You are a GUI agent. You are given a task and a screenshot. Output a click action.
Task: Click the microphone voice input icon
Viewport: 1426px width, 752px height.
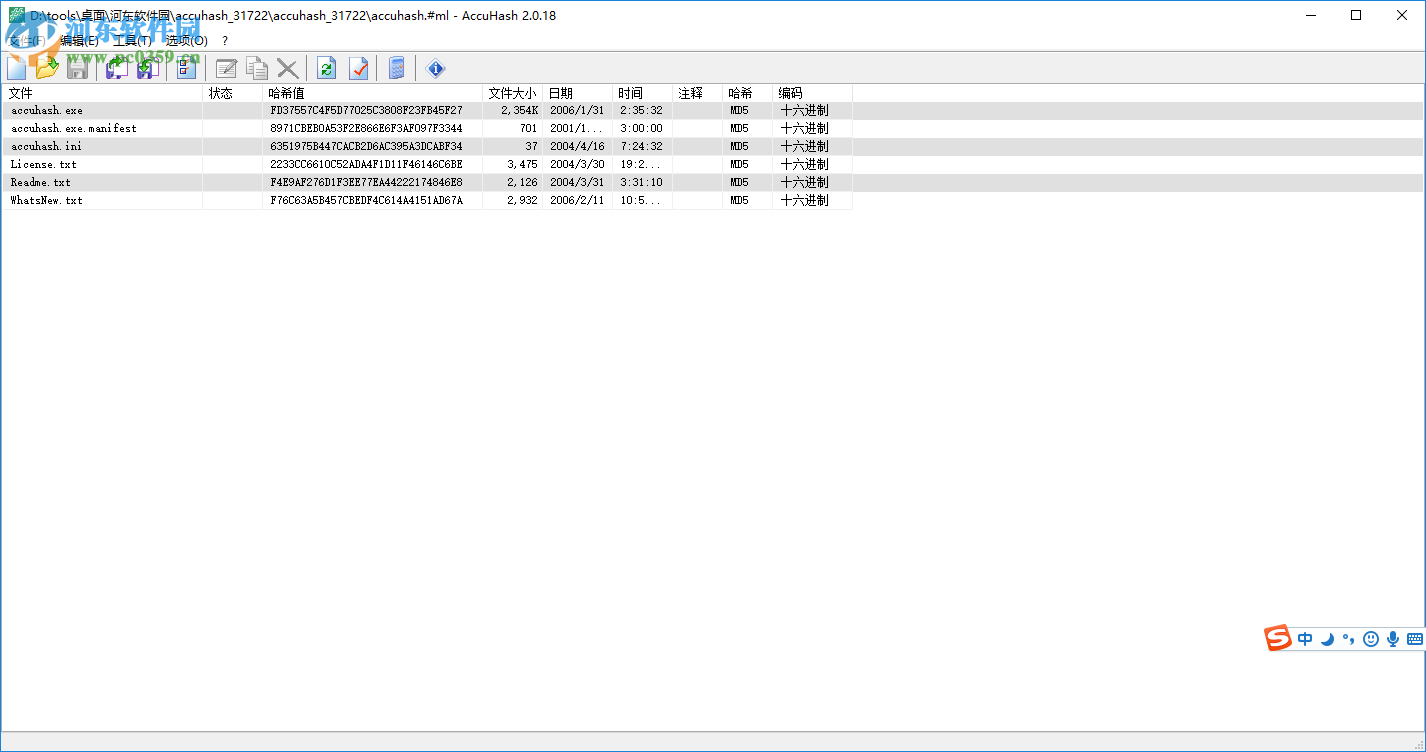1392,639
